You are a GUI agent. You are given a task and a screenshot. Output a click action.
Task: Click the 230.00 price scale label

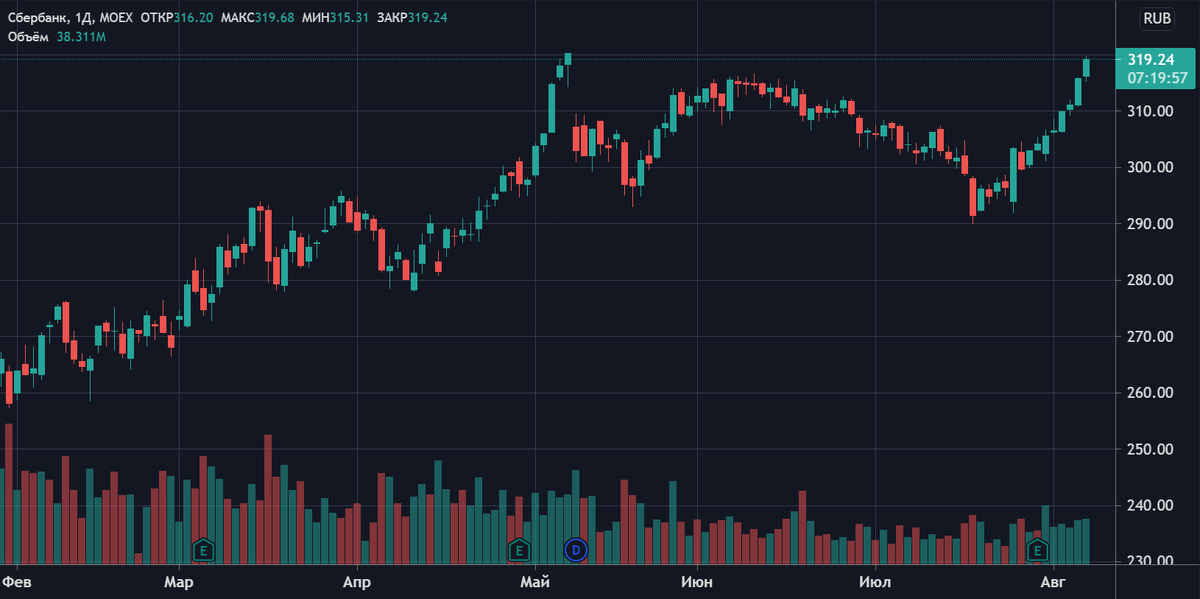(1151, 562)
